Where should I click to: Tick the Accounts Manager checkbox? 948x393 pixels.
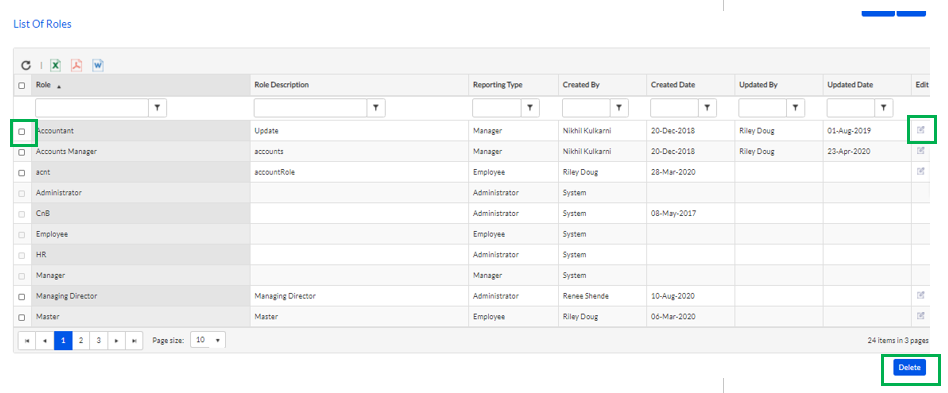(x=22, y=152)
